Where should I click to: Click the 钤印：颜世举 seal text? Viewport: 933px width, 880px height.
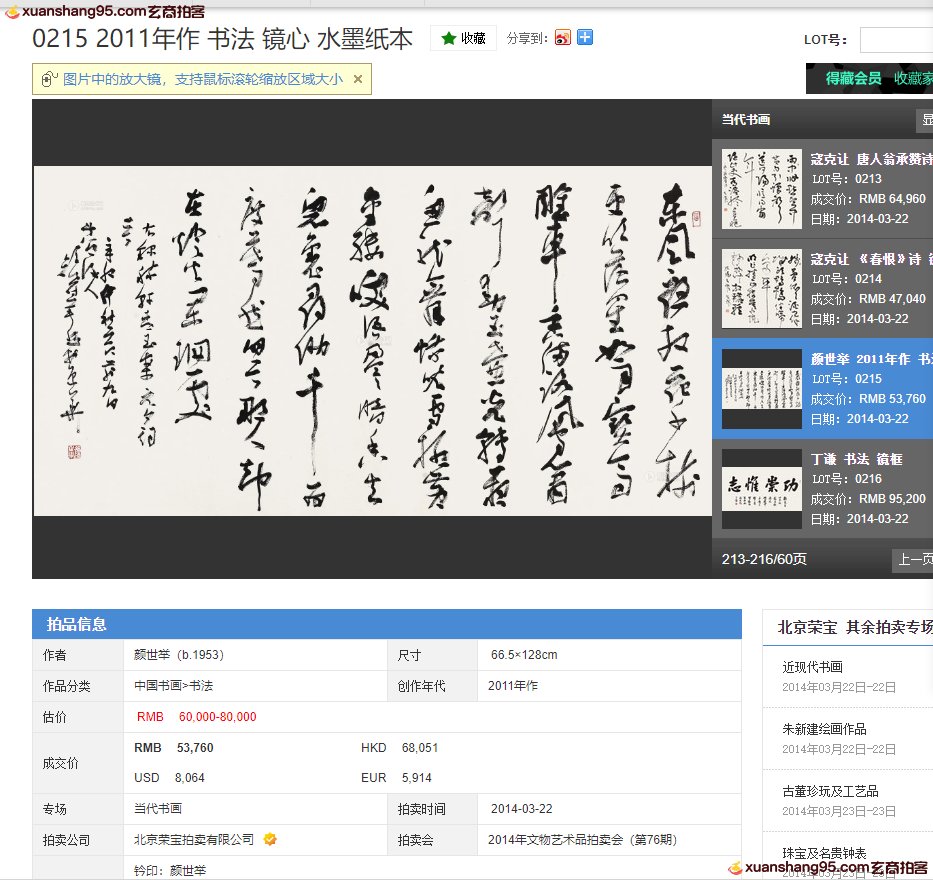tap(170, 870)
